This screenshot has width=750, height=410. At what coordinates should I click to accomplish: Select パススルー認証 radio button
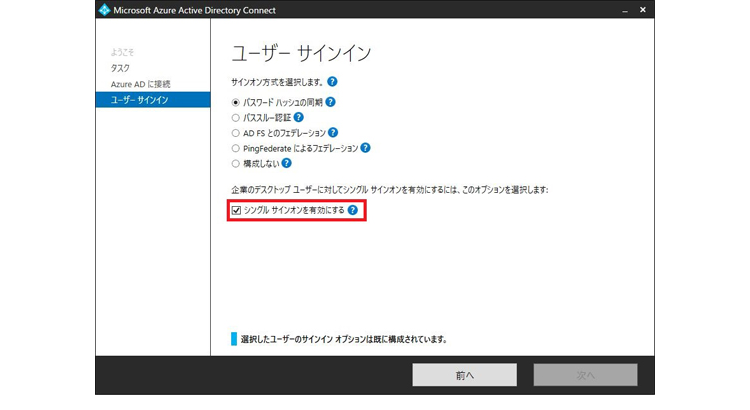coord(235,118)
